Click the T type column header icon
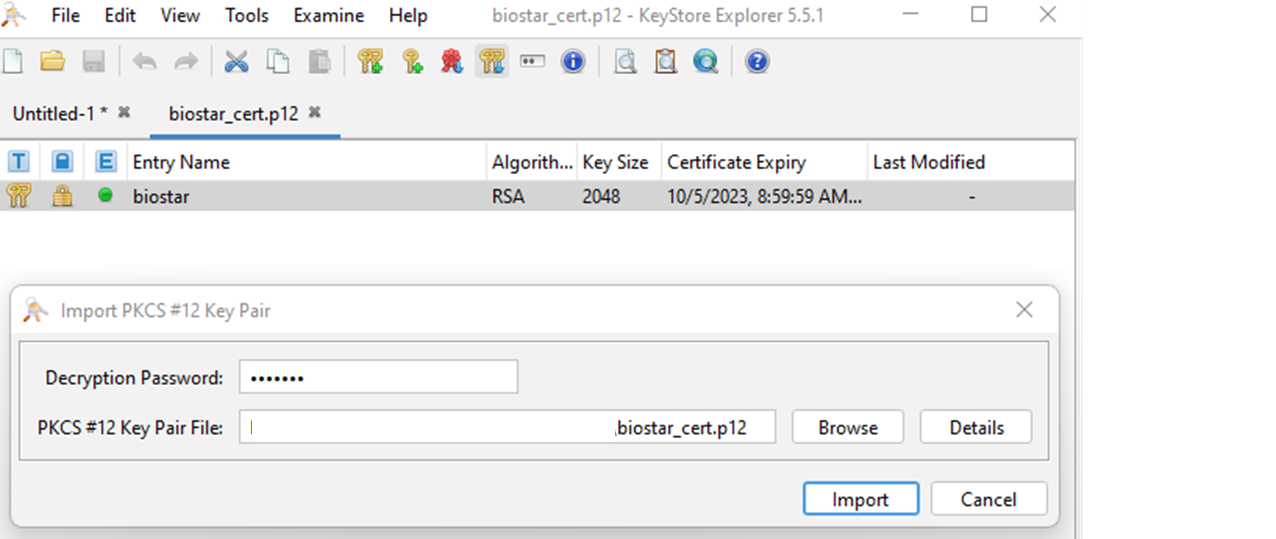Viewport: 1276px width, 539px height. (18, 161)
